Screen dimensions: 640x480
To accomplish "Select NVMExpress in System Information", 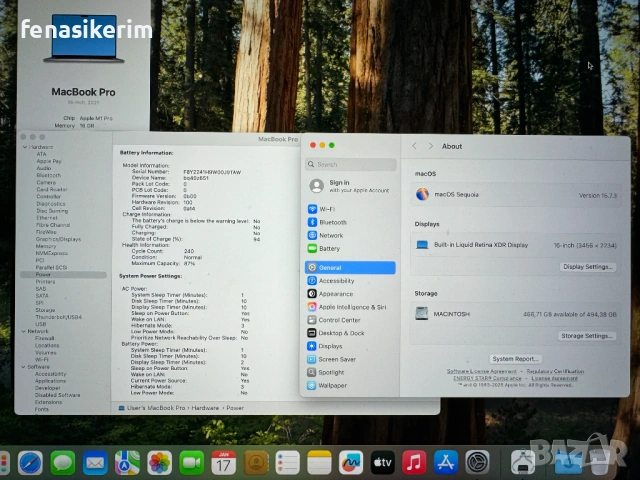I will point(51,253).
